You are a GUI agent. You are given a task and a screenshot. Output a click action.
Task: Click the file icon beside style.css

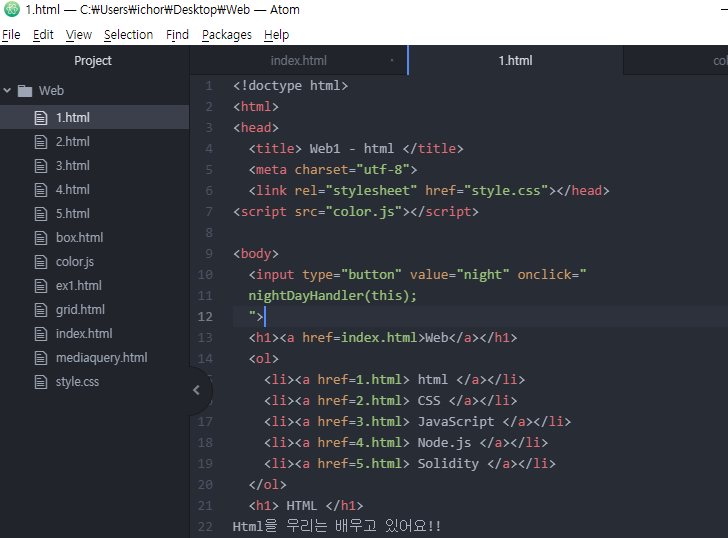(x=41, y=382)
